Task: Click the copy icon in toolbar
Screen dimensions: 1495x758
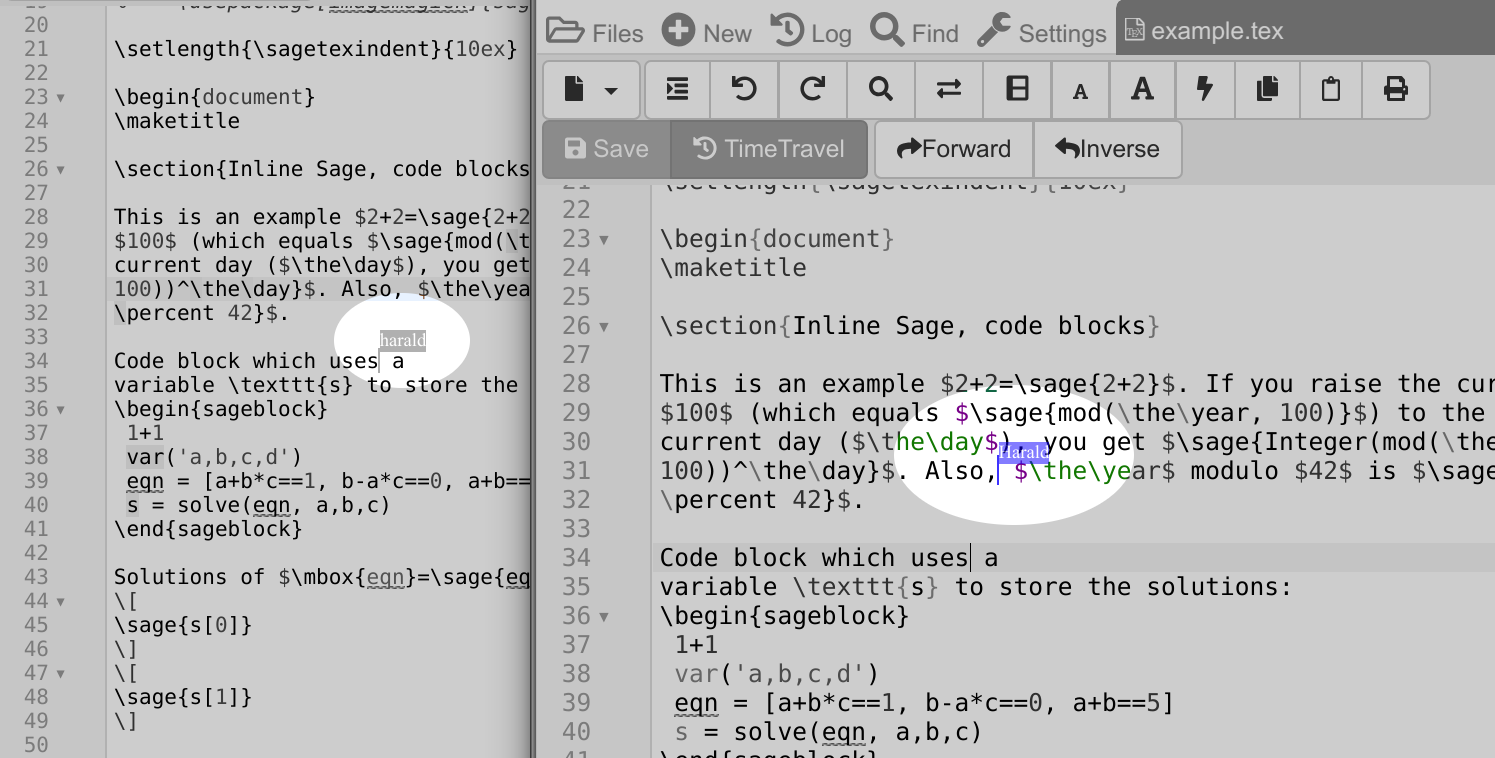Action: [1267, 90]
